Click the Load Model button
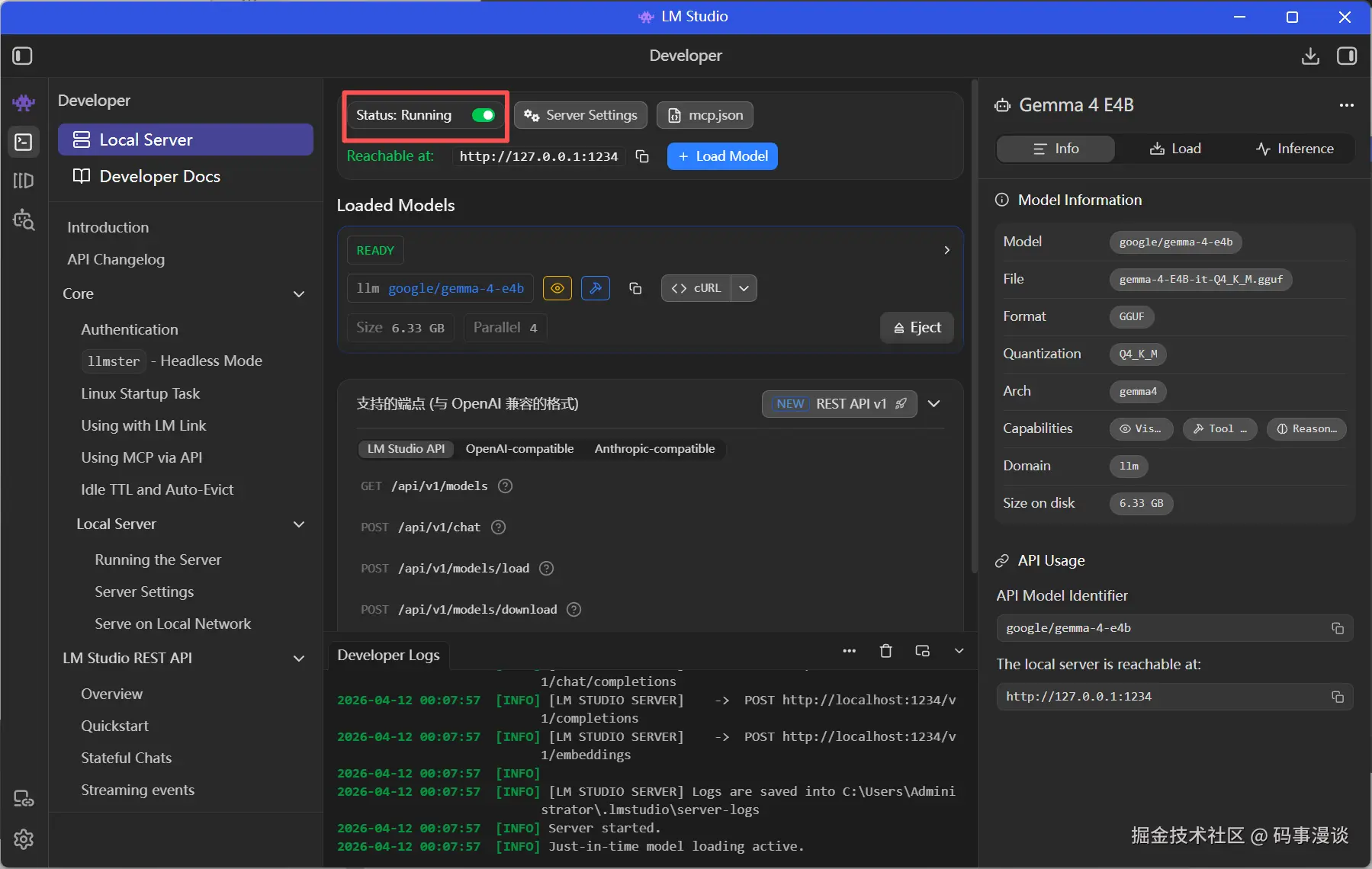1372x869 pixels. [x=721, y=156]
